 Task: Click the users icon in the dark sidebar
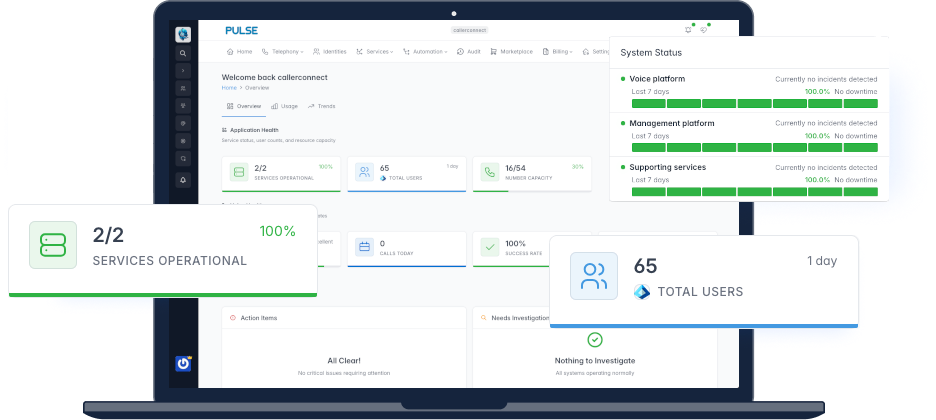[183, 88]
